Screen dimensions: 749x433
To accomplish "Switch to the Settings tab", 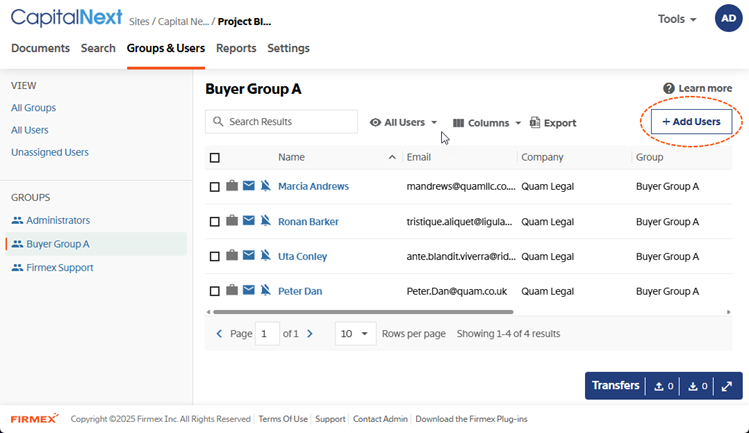I will (289, 48).
